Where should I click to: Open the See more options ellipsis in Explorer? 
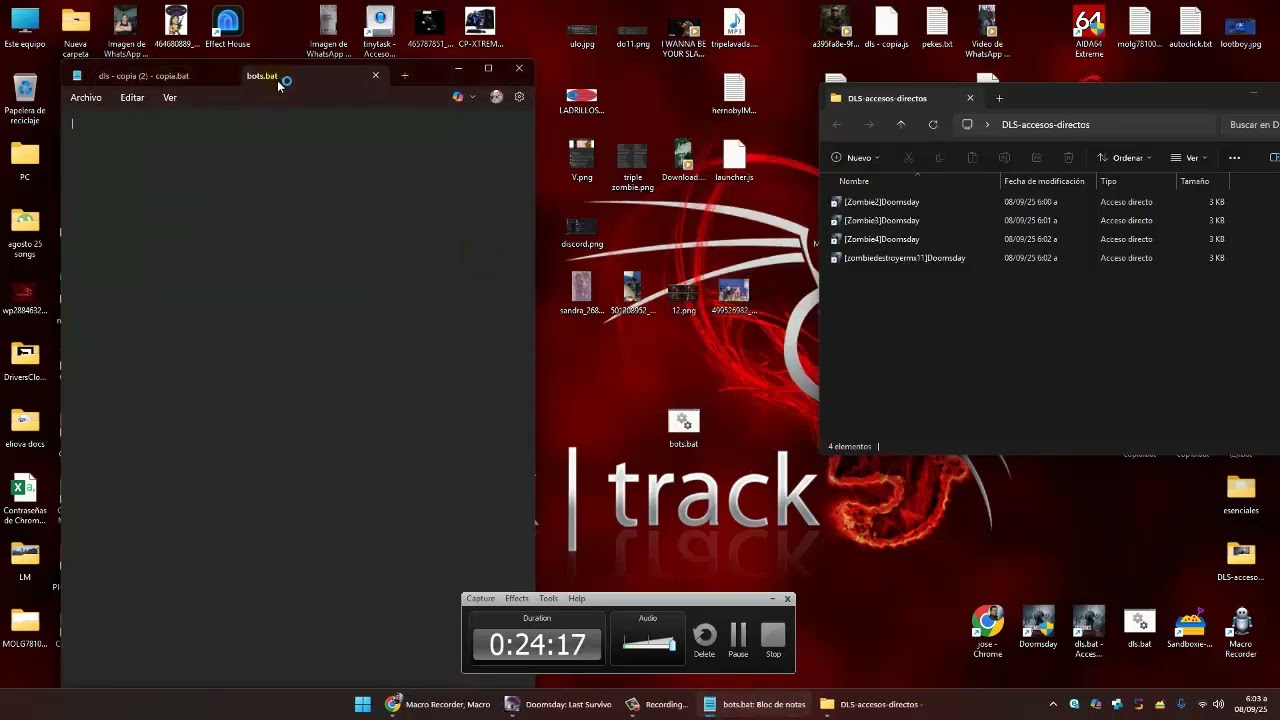coord(1234,158)
